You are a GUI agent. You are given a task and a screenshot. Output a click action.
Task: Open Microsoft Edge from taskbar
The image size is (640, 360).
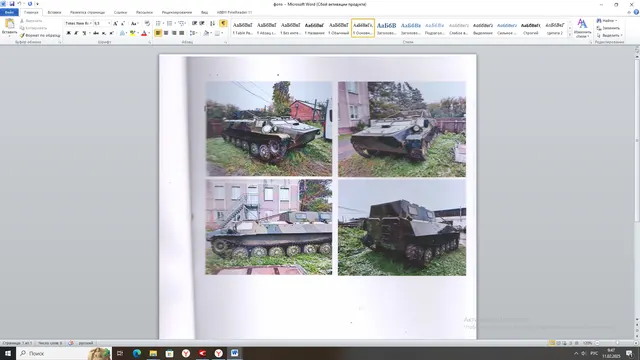[137, 353]
